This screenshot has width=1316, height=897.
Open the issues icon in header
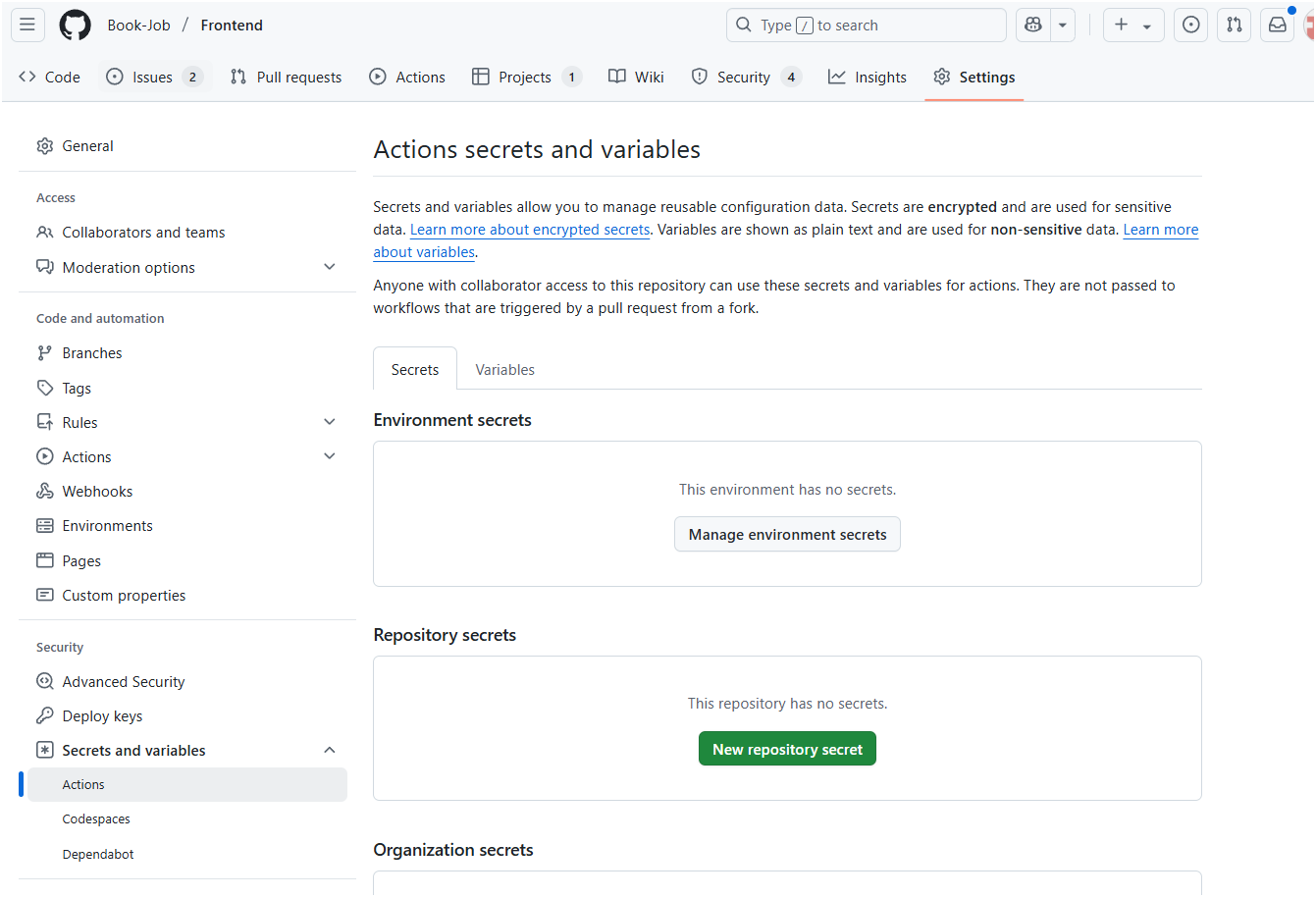[1190, 26]
